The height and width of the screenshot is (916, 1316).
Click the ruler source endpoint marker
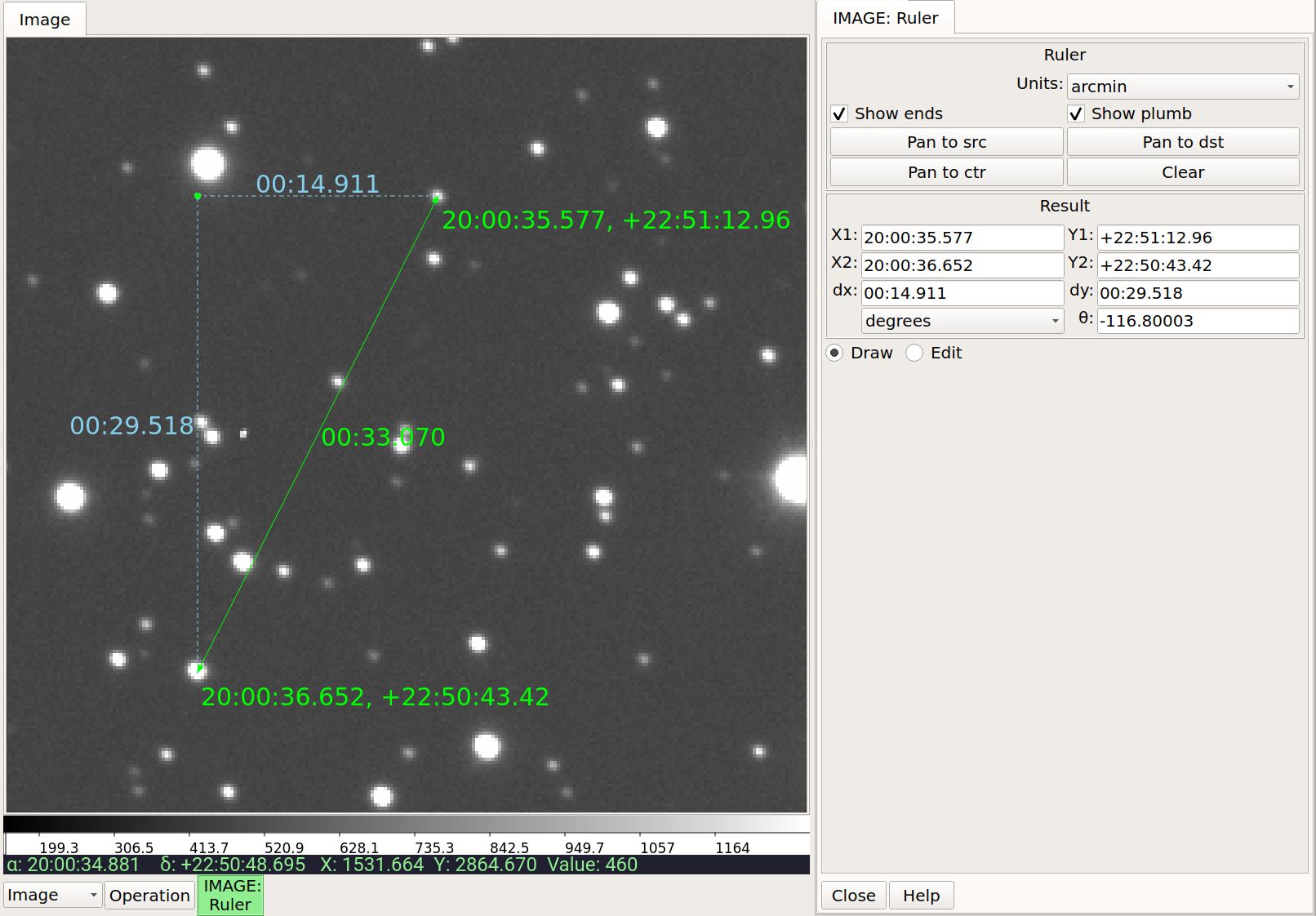437,198
